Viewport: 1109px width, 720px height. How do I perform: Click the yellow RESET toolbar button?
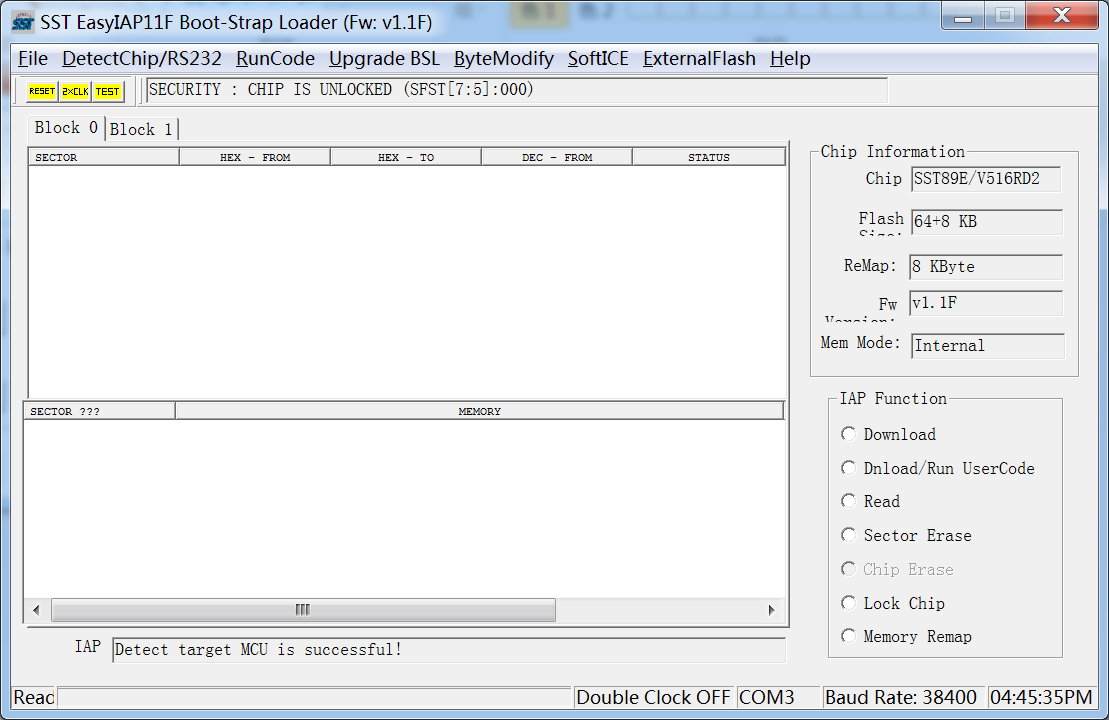coord(42,91)
